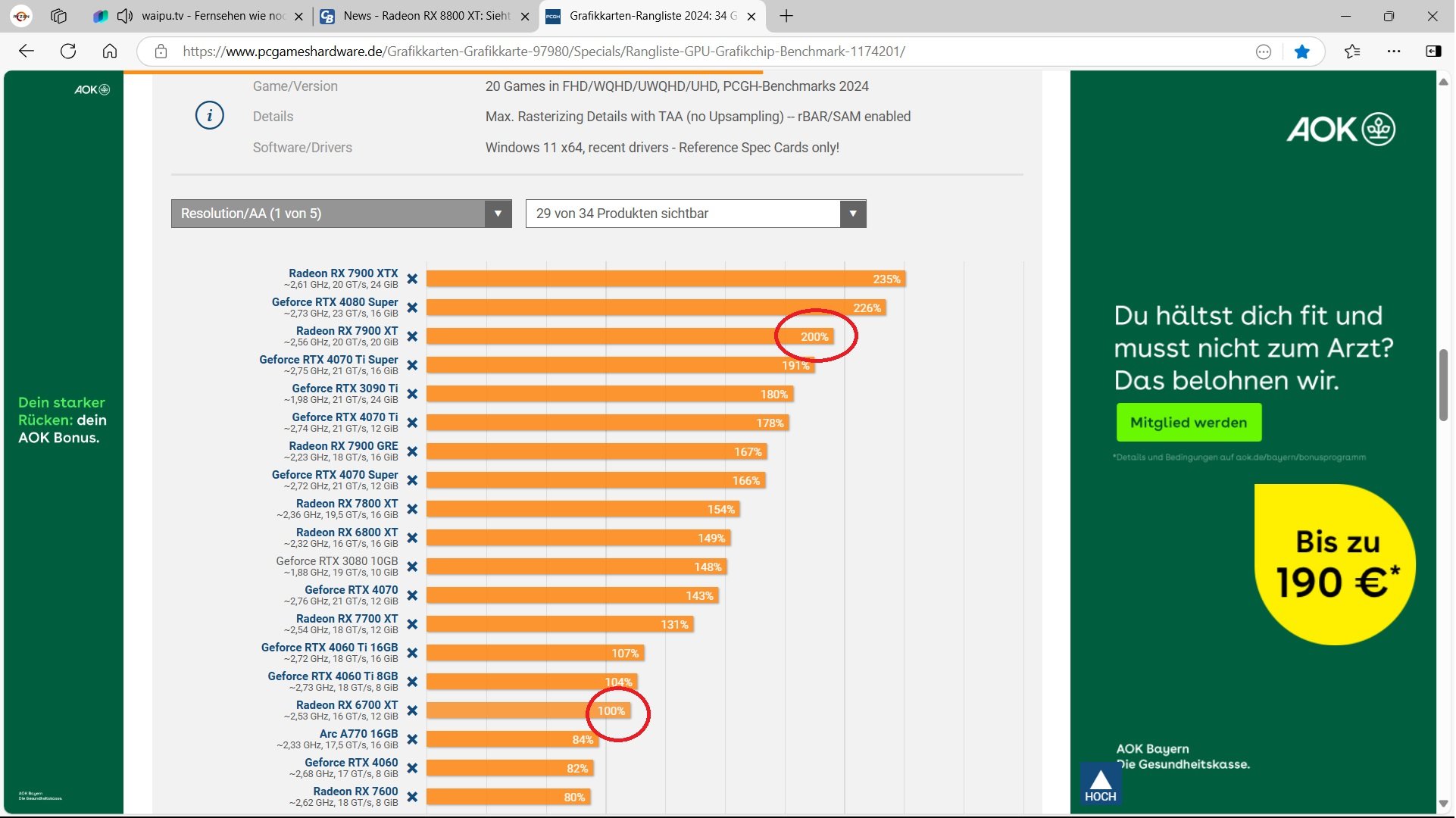1456x818 pixels.
Task: Click the HOCH scroll-to-top arrow
Action: [x=1100, y=785]
